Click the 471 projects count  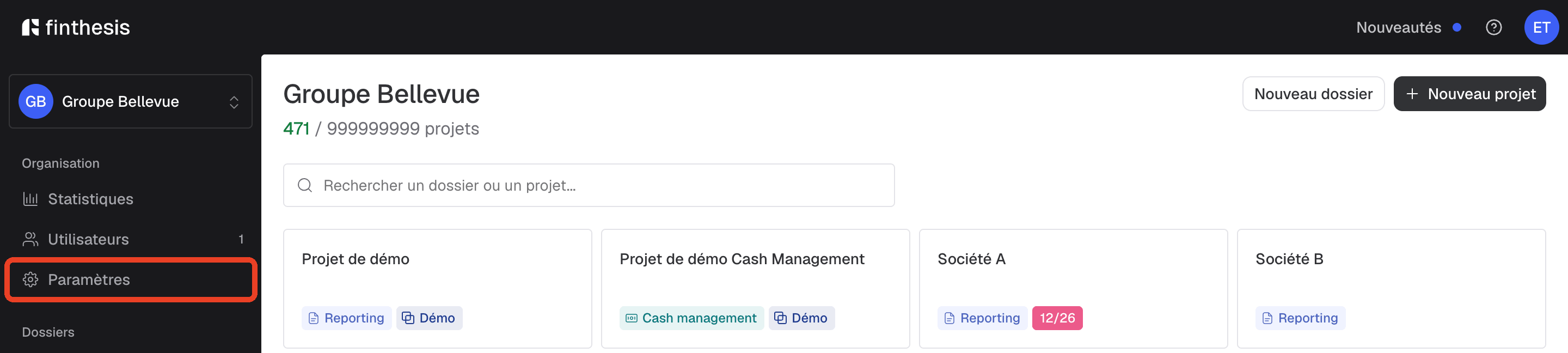pyautogui.click(x=296, y=129)
